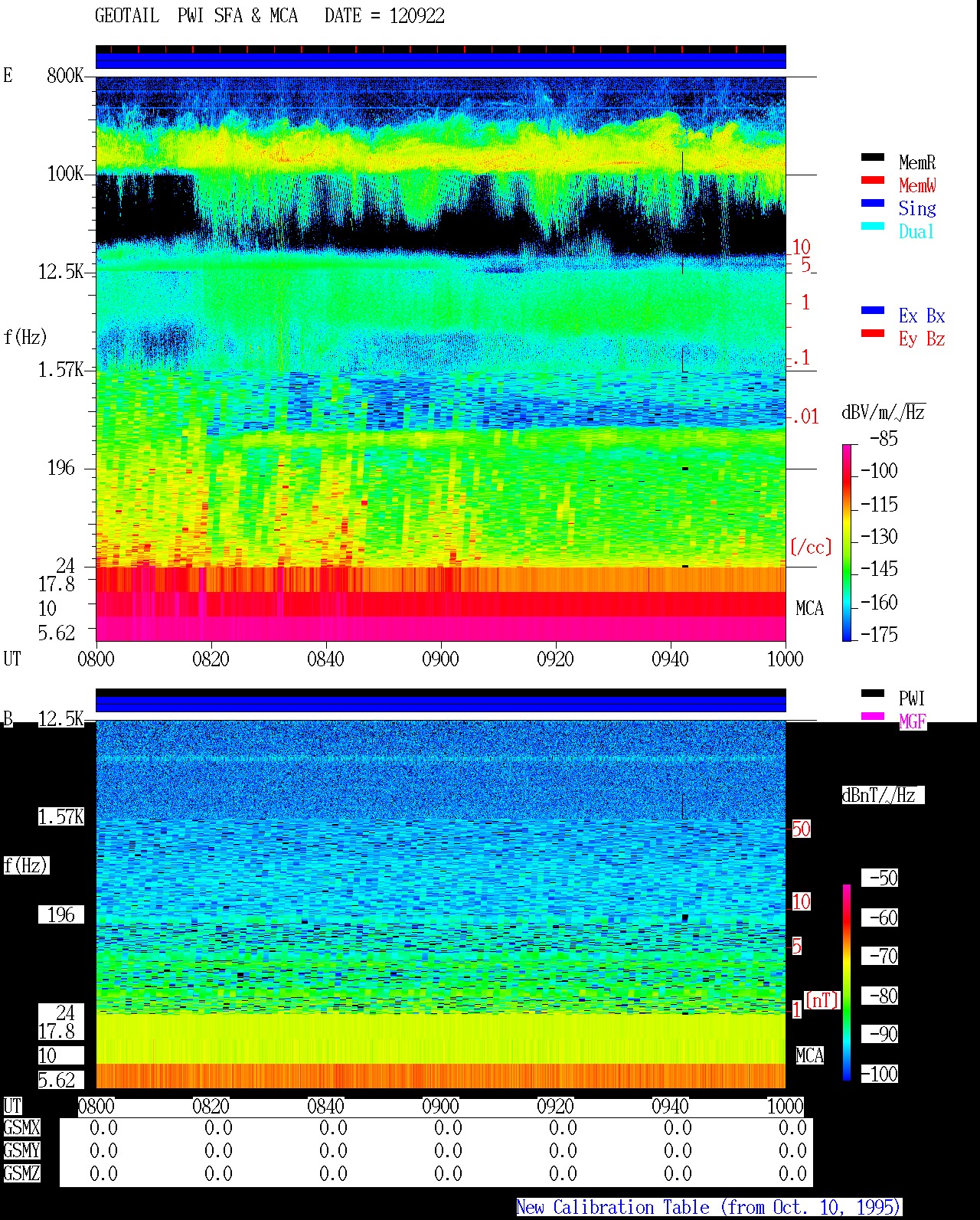The image size is (980, 1220).
Task: Click the 0900 UT tick under electric spectrogram
Action: click(x=440, y=659)
